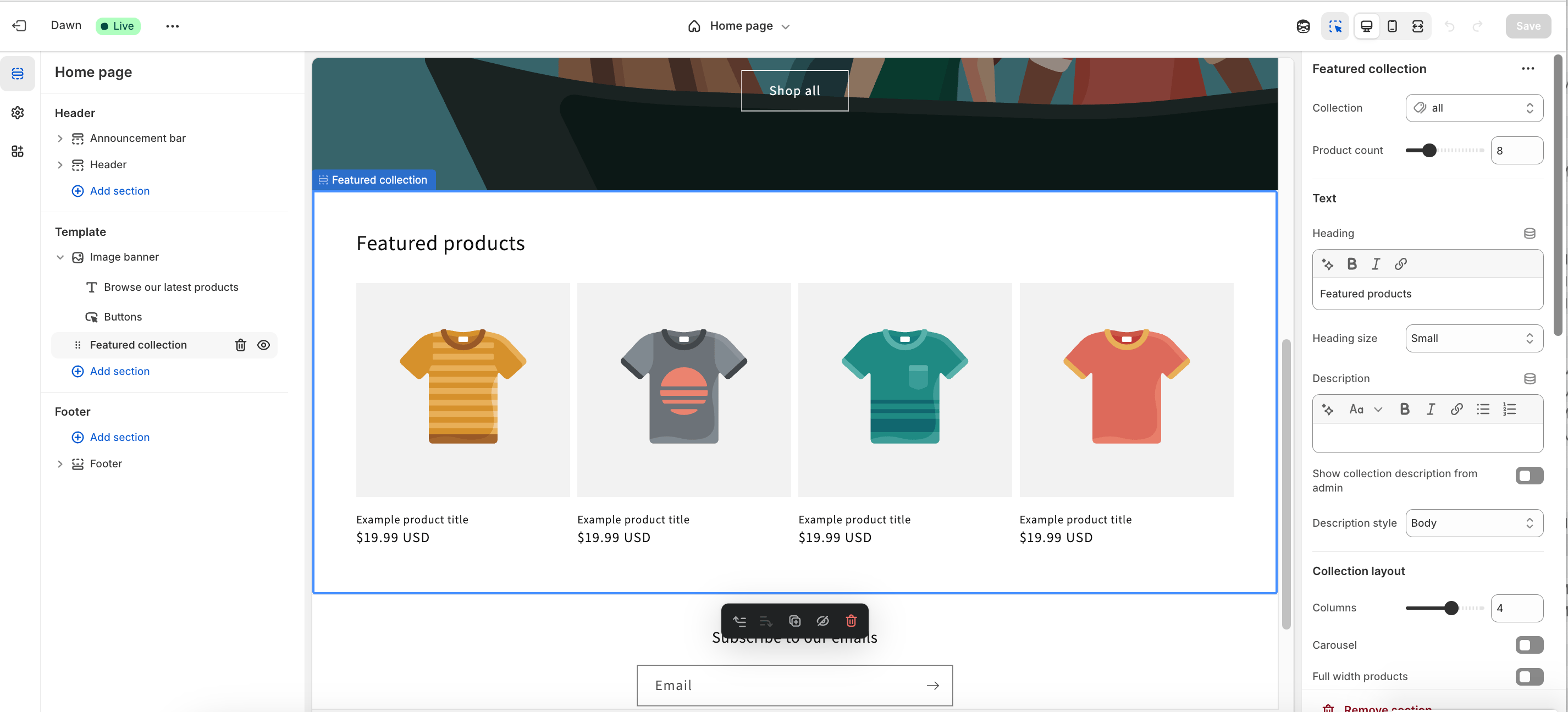Viewport: 1568px width, 712px height.
Task: Open Featured collection options via ellipsis menu
Action: click(x=1528, y=68)
